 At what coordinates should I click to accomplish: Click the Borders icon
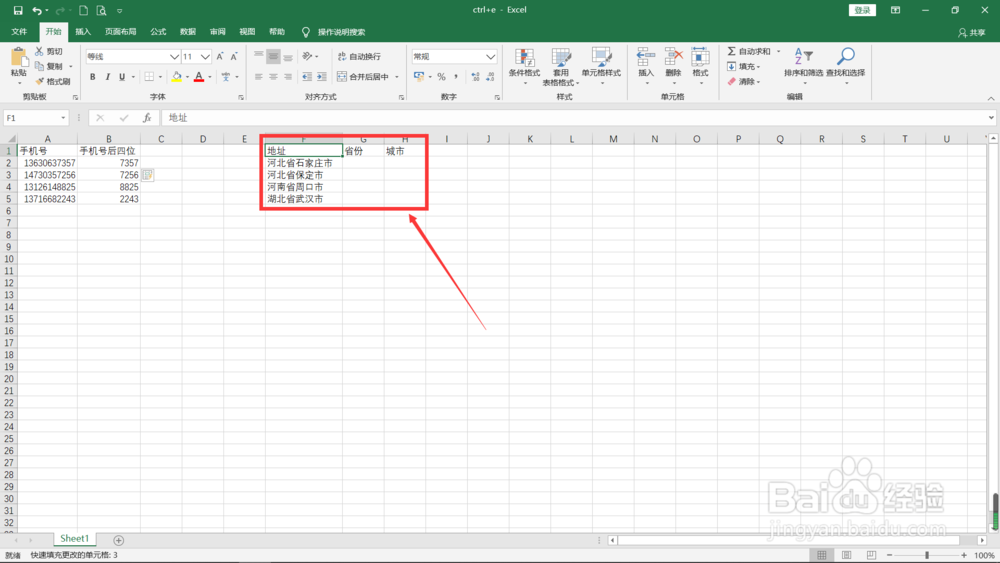[x=149, y=77]
